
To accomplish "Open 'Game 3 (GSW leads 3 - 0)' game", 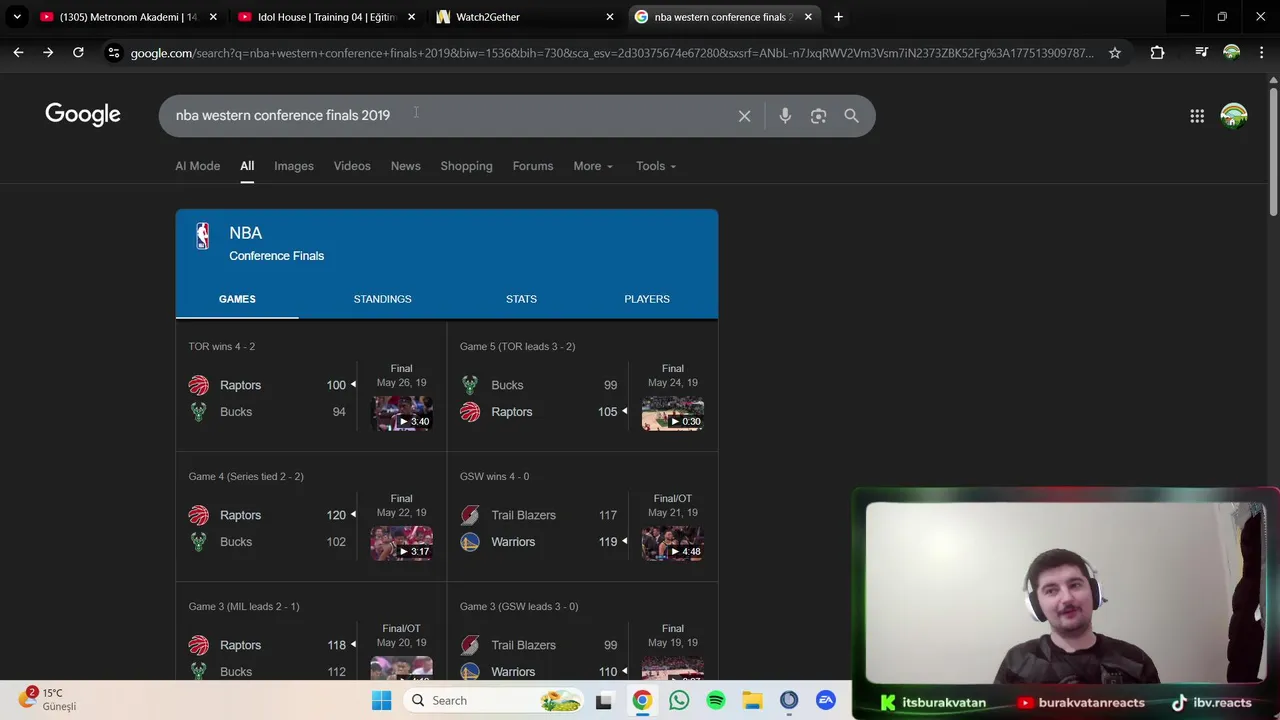I will pyautogui.click(x=582, y=632).
